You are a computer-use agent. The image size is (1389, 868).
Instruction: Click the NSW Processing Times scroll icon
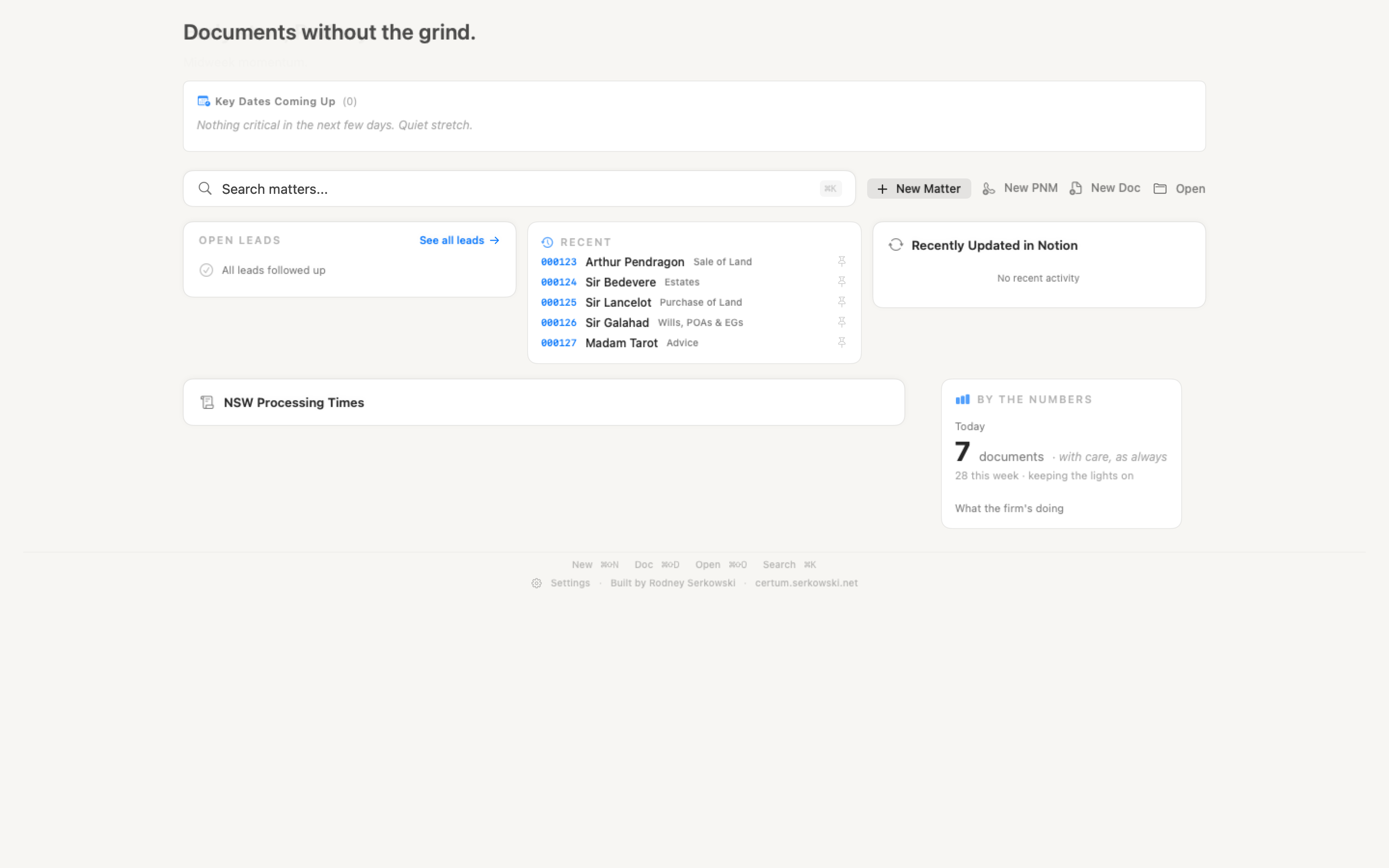point(207,403)
